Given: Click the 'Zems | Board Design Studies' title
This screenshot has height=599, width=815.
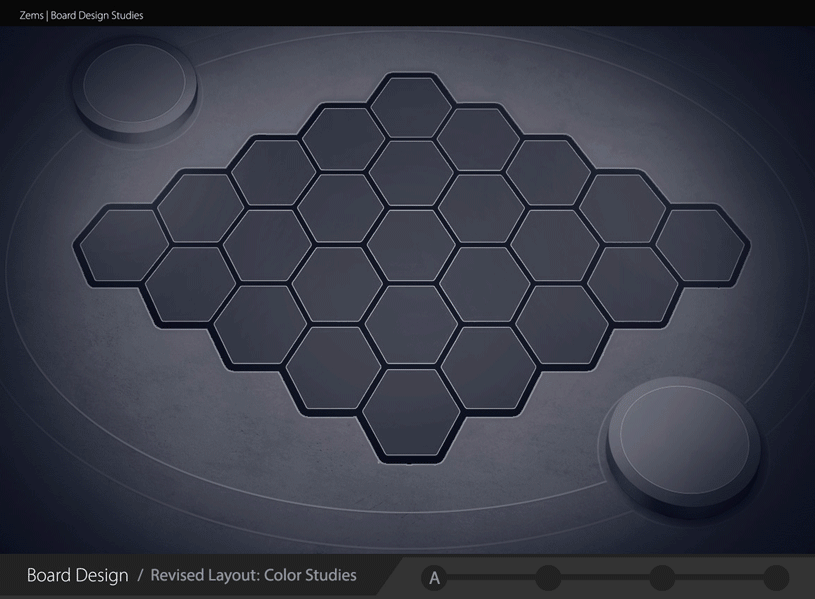Looking at the screenshot, I should click(x=81, y=15).
